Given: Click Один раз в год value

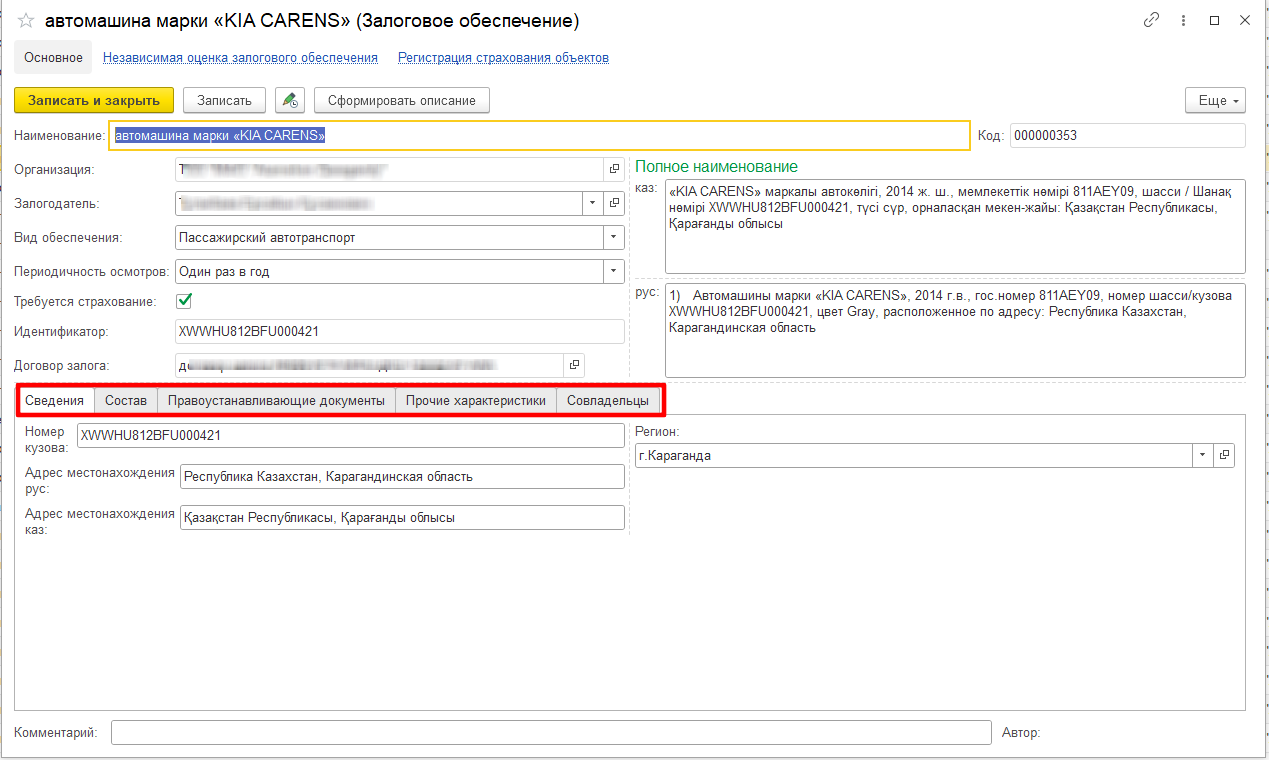Looking at the screenshot, I should pyautogui.click(x=224, y=272).
